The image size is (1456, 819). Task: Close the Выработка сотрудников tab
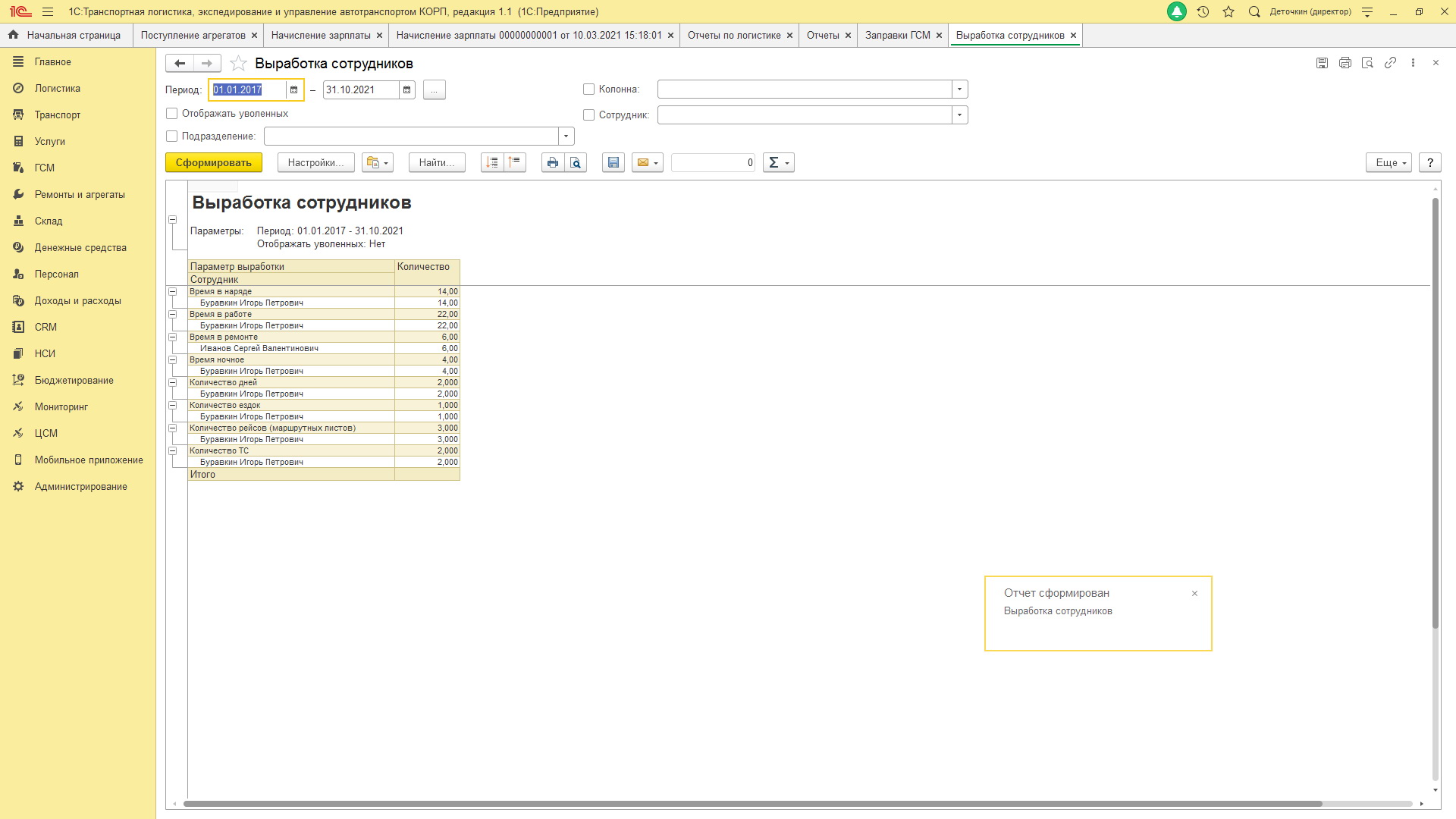[x=1073, y=36]
